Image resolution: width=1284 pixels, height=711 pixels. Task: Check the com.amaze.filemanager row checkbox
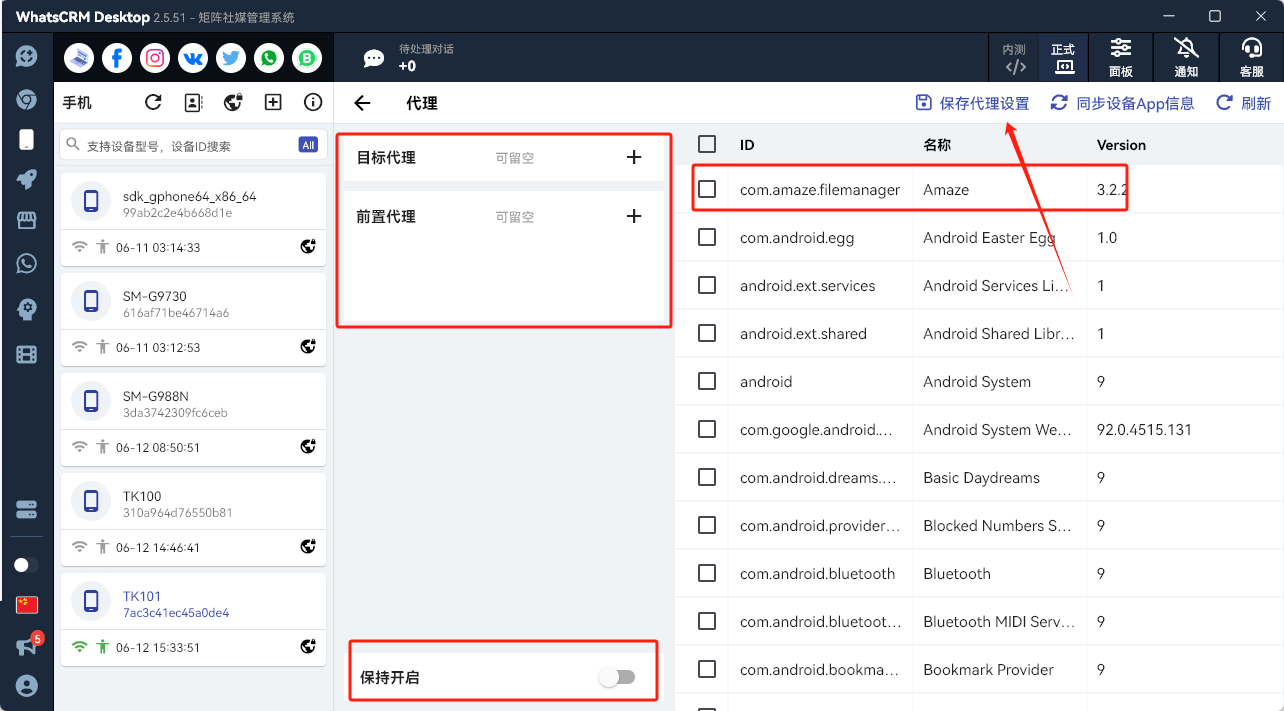click(x=707, y=189)
